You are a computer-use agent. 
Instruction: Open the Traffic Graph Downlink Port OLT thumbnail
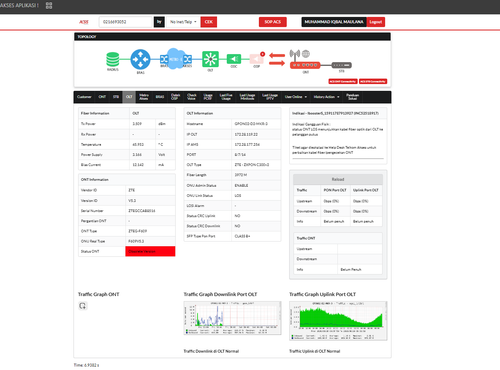click(x=232, y=318)
